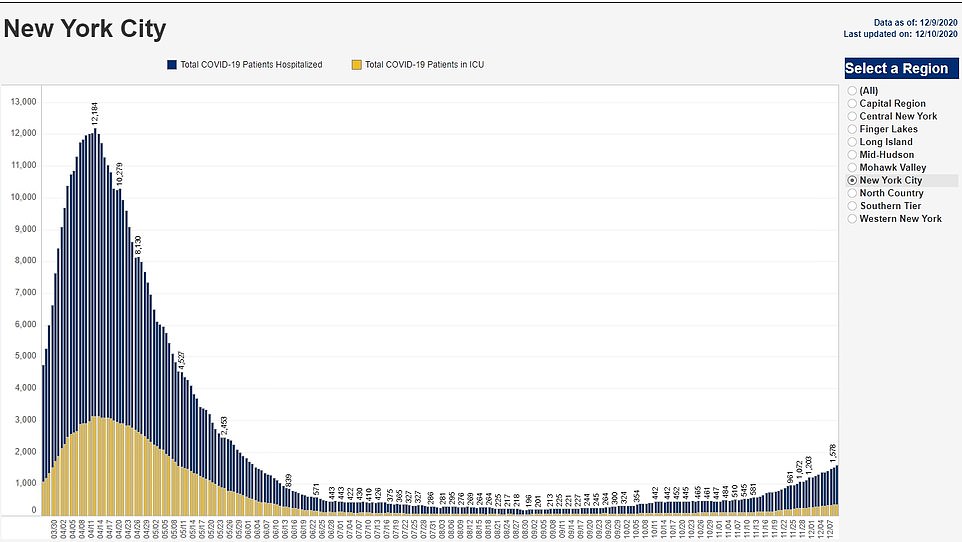Click the 8,130 bar data label
This screenshot has width=962, height=542.
point(138,246)
